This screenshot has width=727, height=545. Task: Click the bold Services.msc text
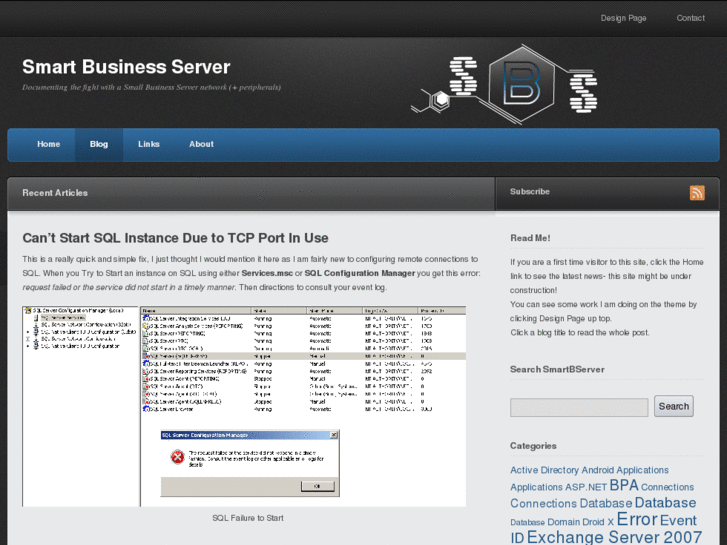click(x=267, y=273)
